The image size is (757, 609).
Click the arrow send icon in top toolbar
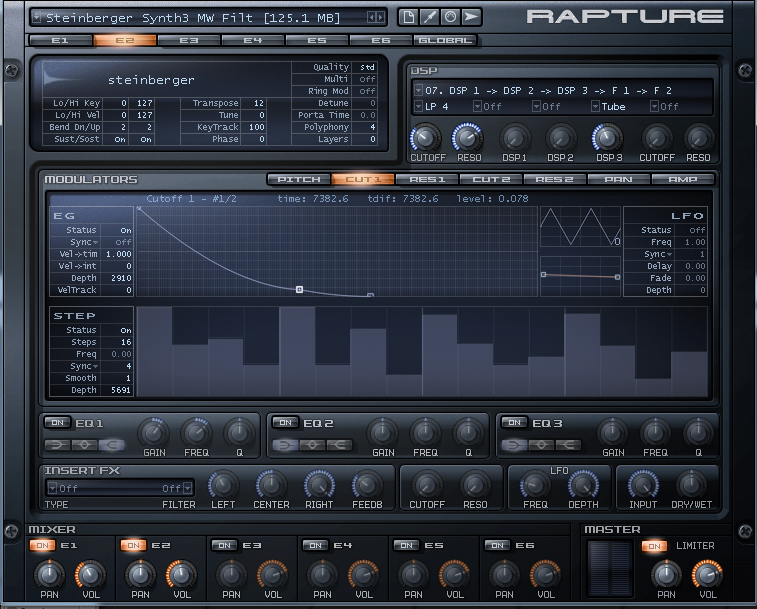coord(471,17)
